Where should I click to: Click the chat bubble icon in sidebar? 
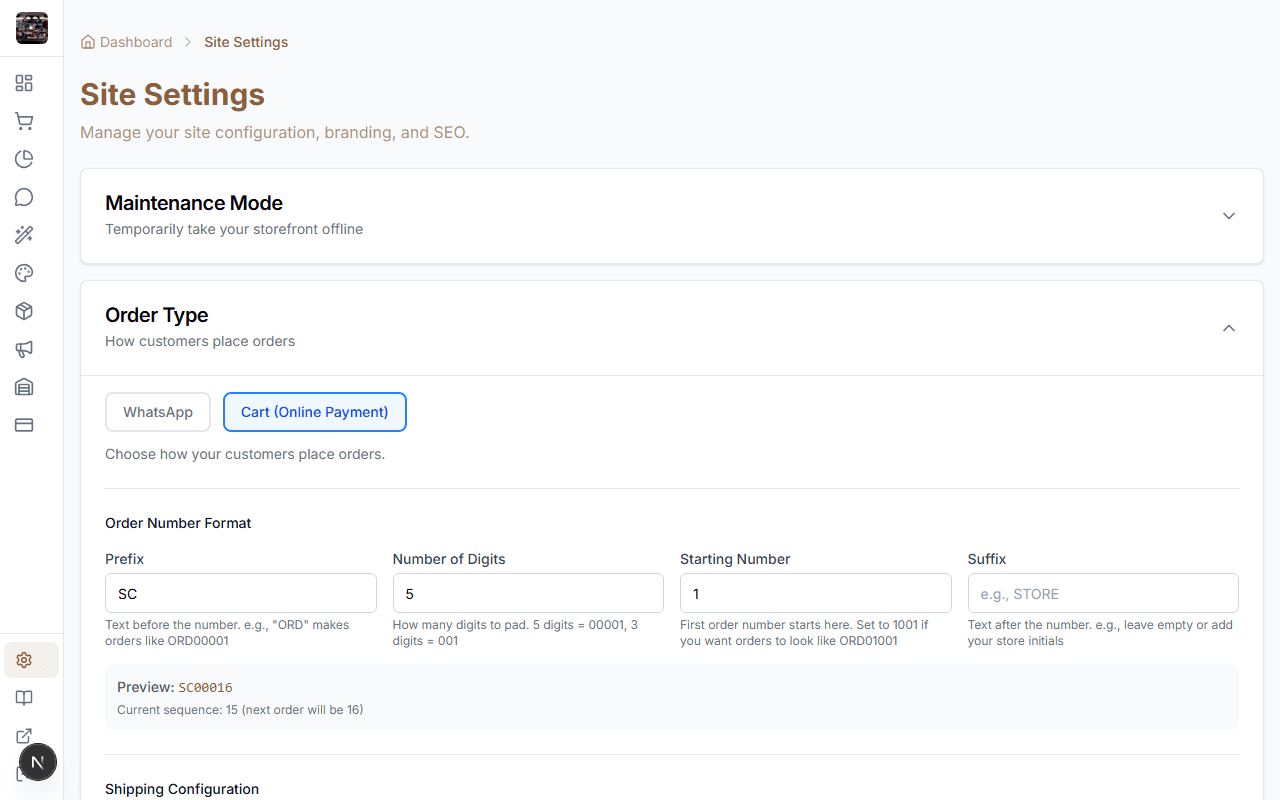point(24,197)
